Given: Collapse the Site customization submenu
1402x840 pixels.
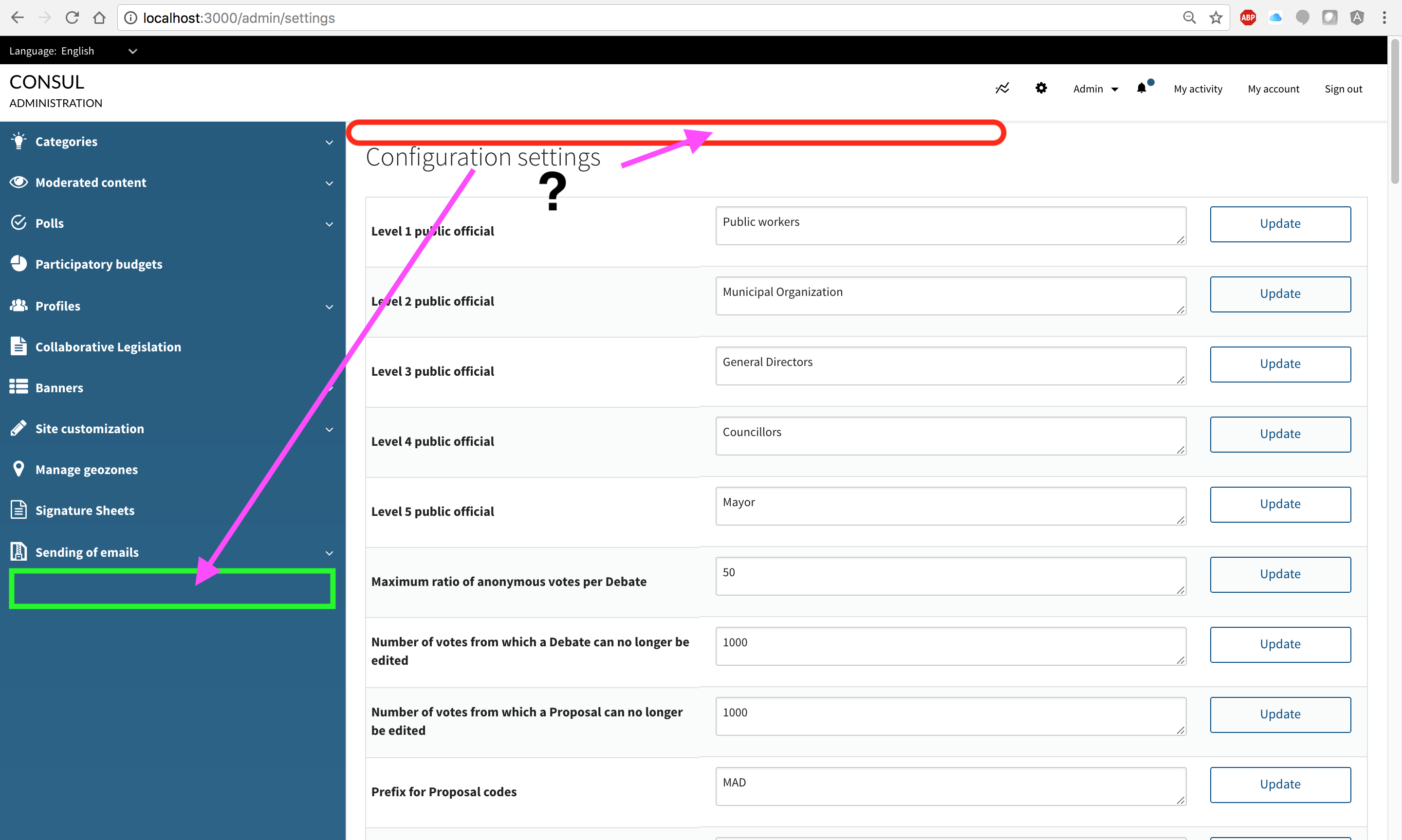Looking at the screenshot, I should coord(329,430).
